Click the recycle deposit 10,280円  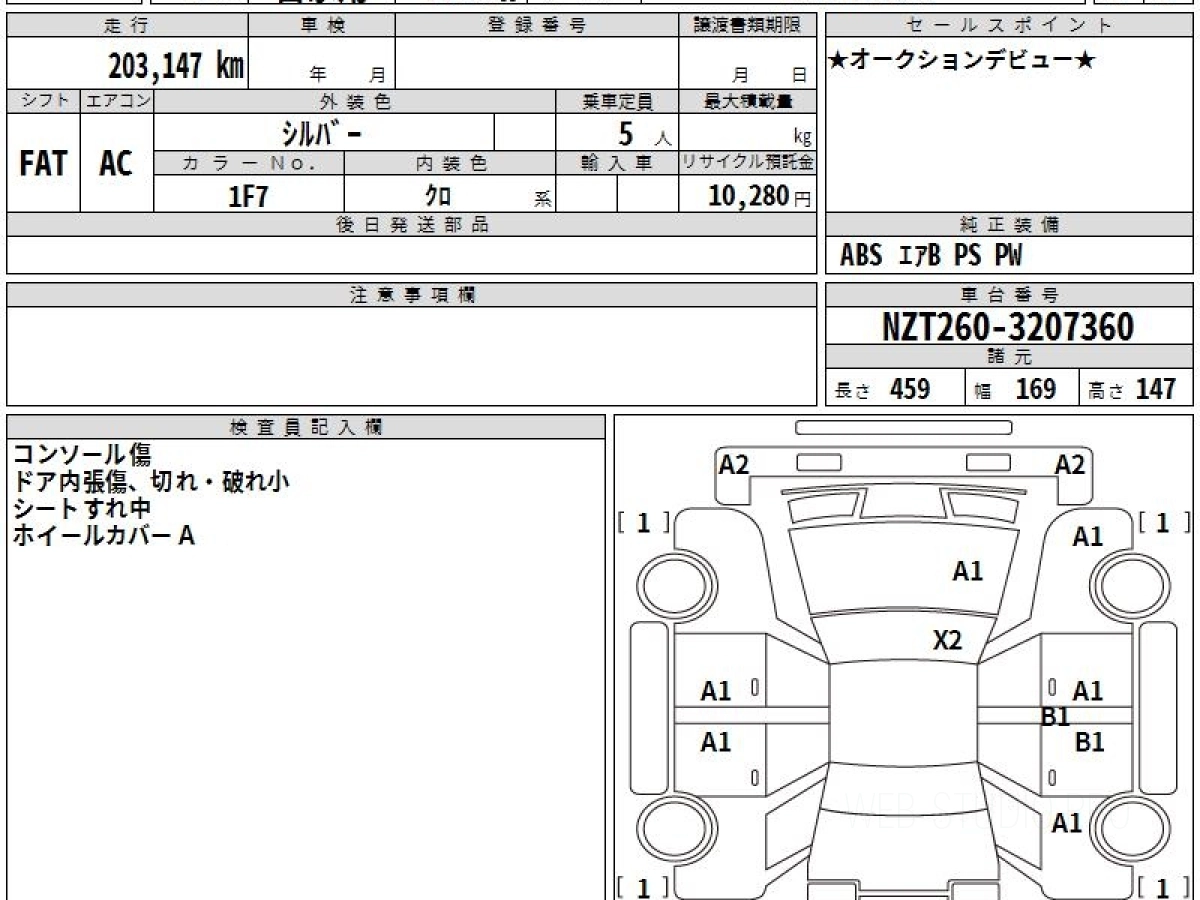tap(760, 196)
